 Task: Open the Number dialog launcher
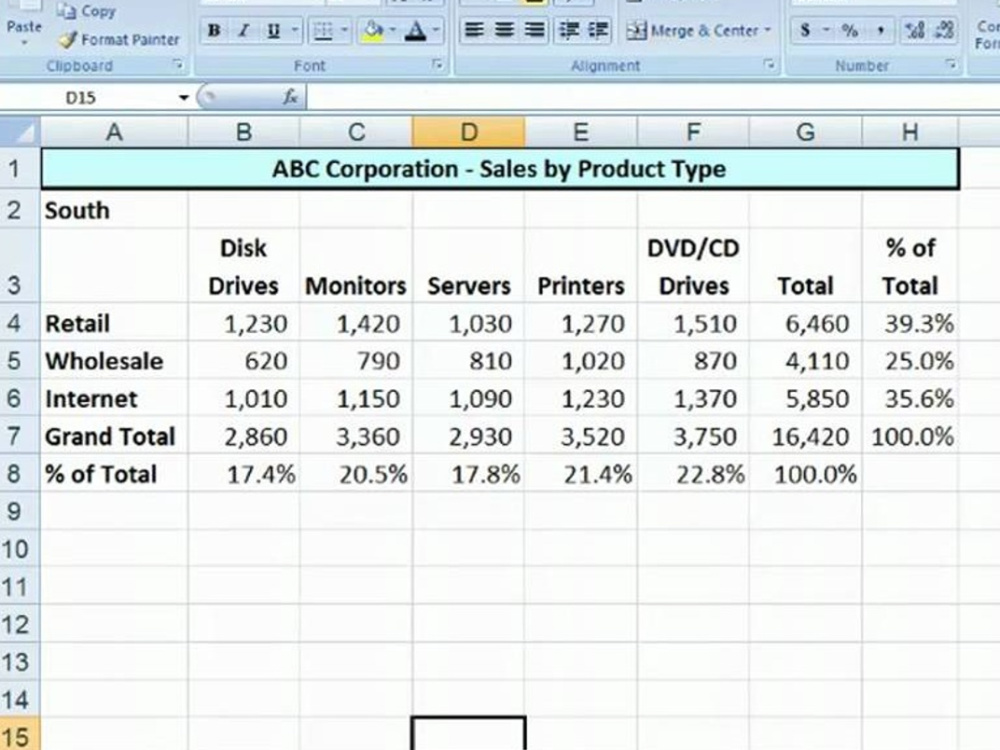click(951, 65)
